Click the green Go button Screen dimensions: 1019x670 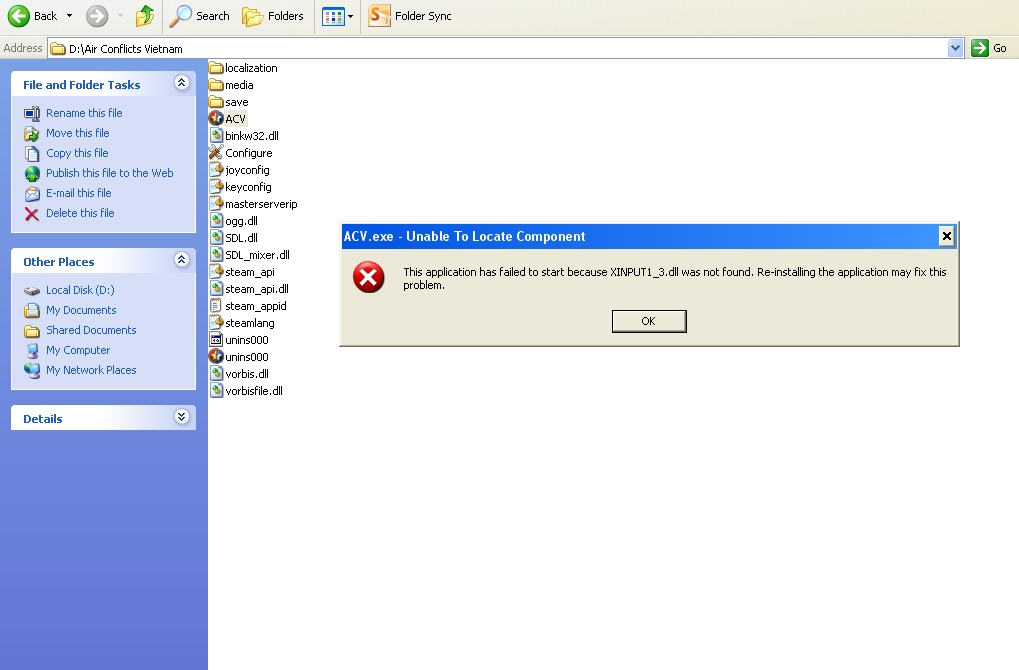pyautogui.click(x=988, y=48)
